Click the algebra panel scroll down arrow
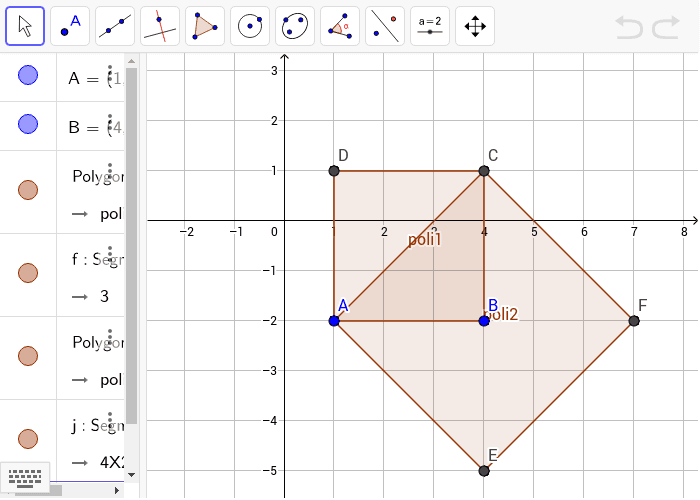This screenshot has height=500, width=700. point(131,475)
